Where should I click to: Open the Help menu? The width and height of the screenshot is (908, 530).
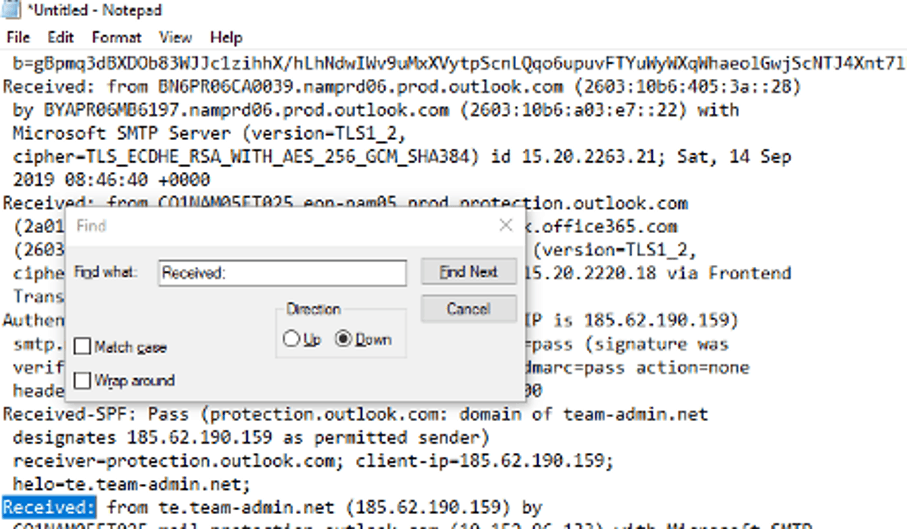(226, 38)
